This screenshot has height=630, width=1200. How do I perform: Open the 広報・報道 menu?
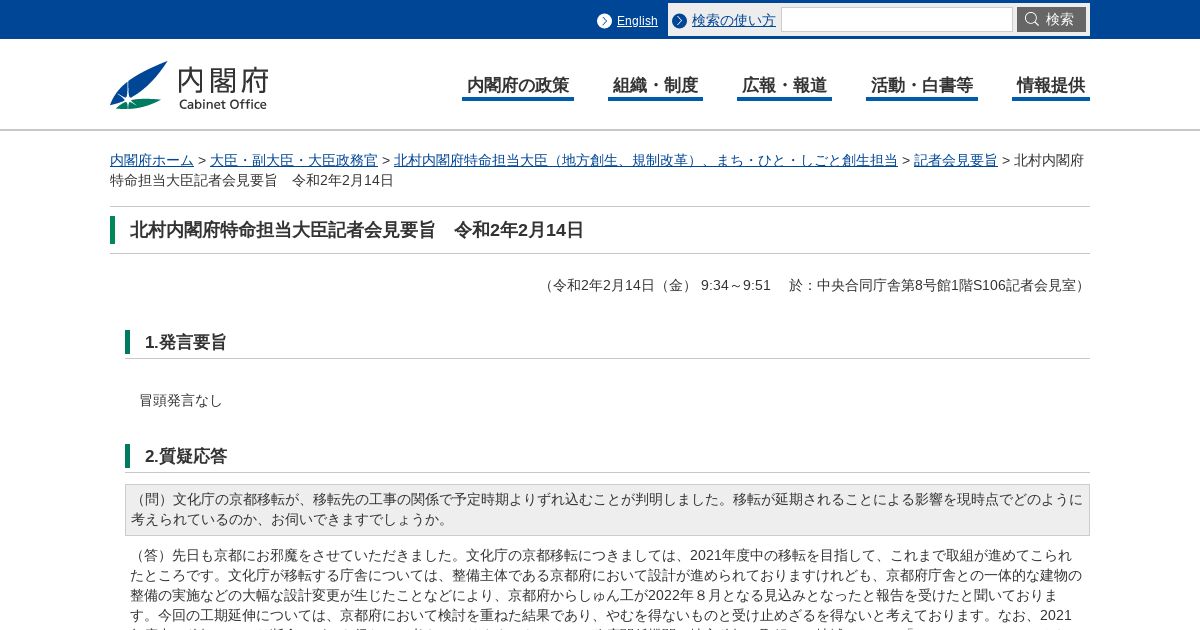(785, 86)
